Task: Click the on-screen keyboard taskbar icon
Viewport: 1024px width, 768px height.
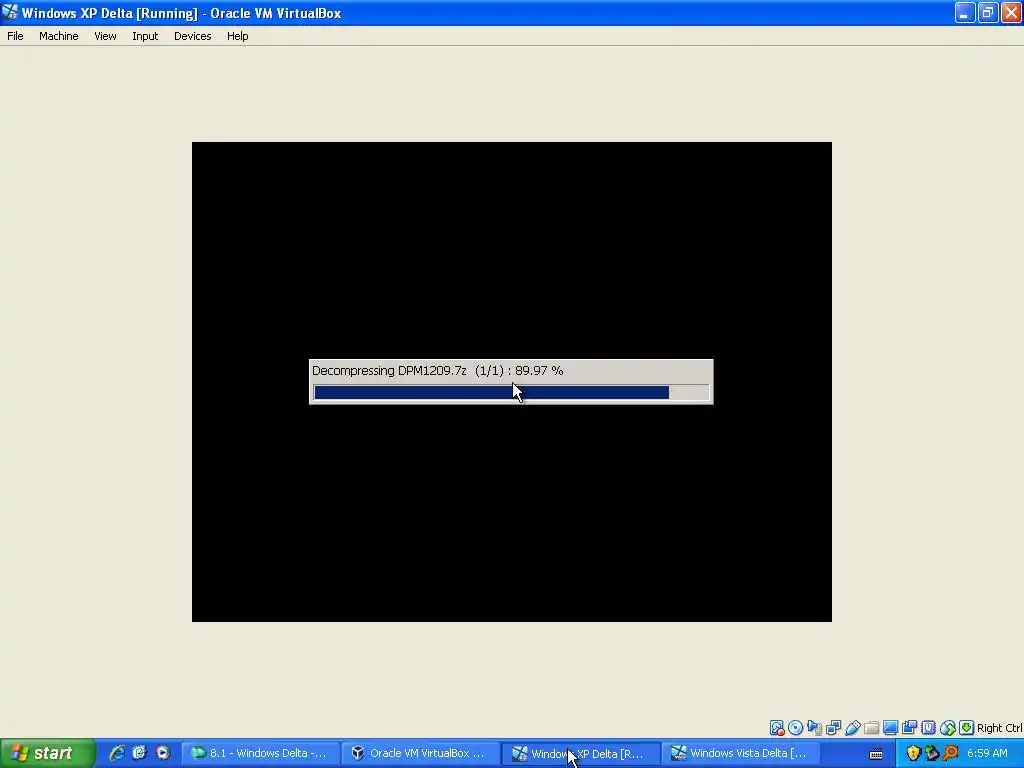Action: click(x=876, y=754)
